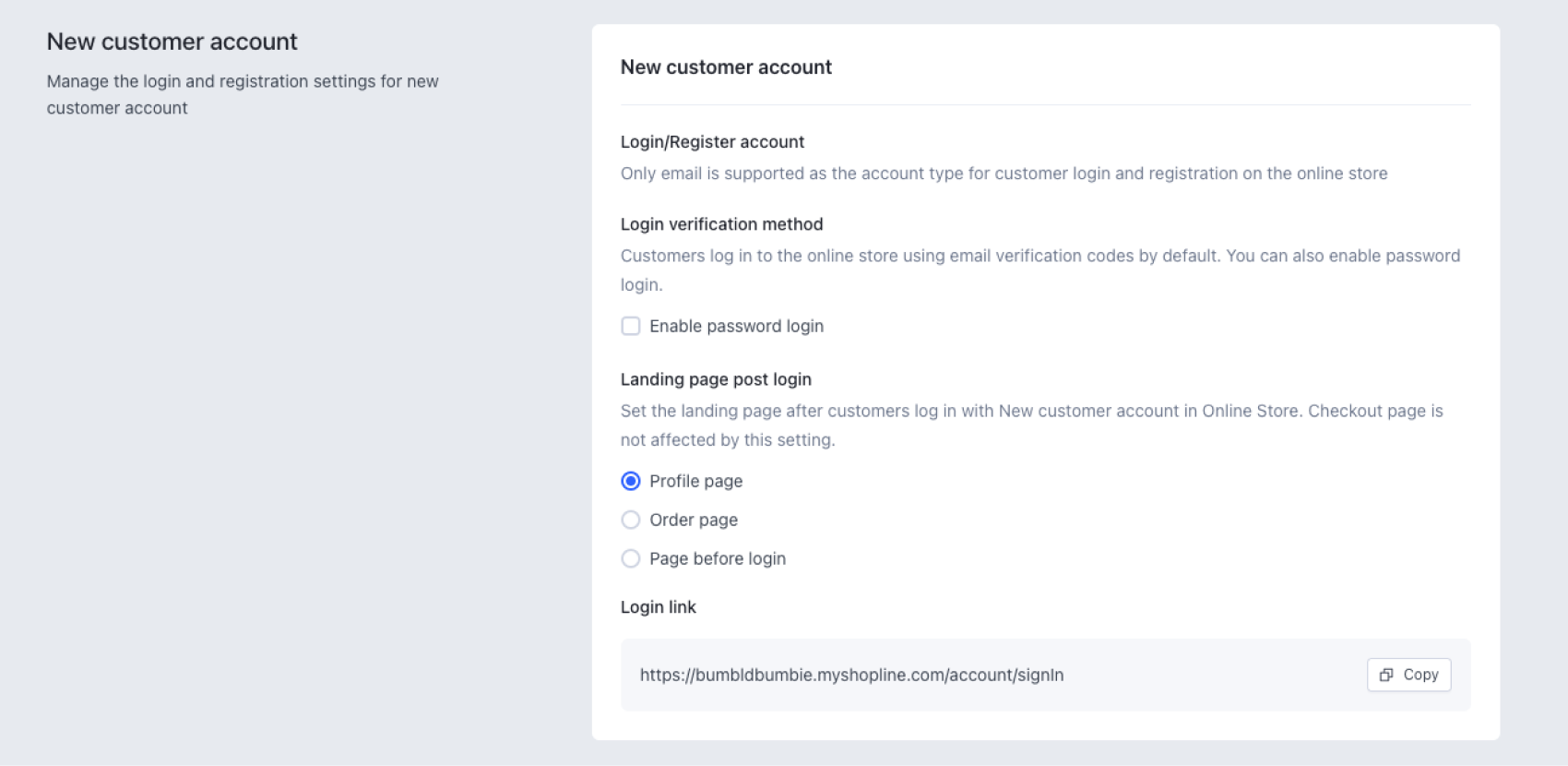Click the 'Login link' section heading
The image size is (1568, 766).
(x=658, y=607)
